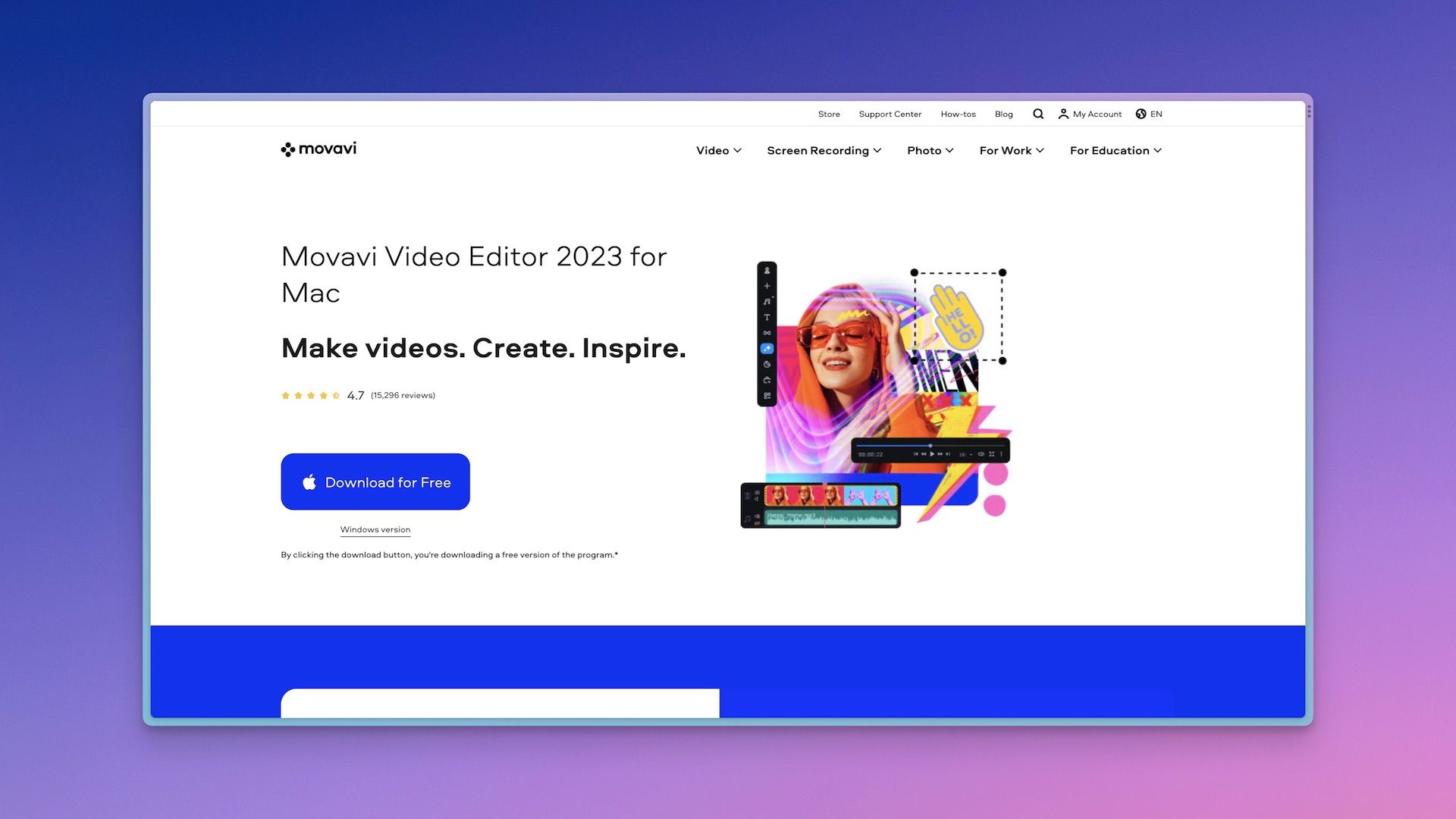Click the Transitions infinity icon in the sidebar
The width and height of the screenshot is (1456, 819).
pyautogui.click(x=767, y=332)
